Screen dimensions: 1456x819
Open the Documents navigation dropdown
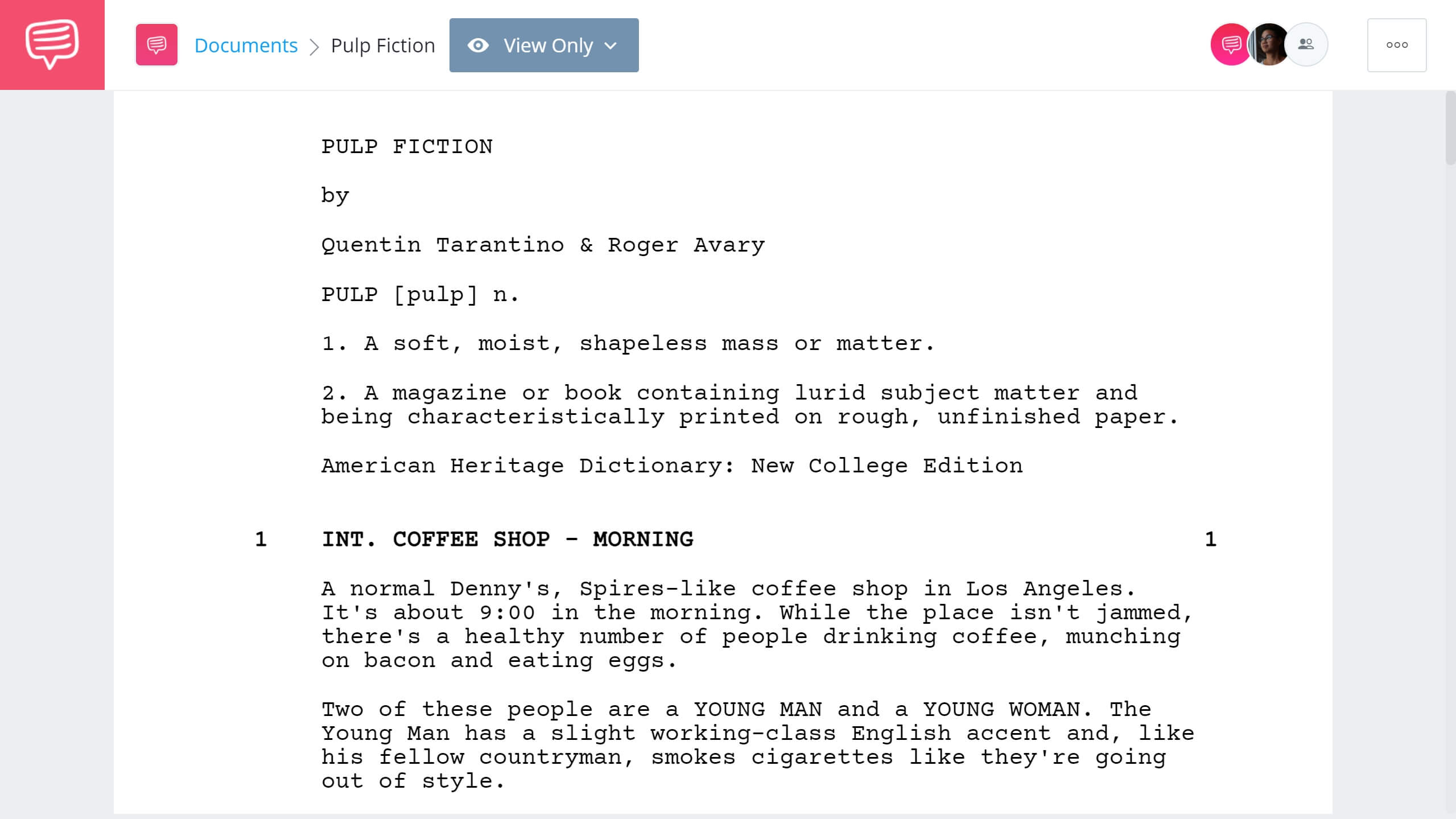(x=244, y=44)
